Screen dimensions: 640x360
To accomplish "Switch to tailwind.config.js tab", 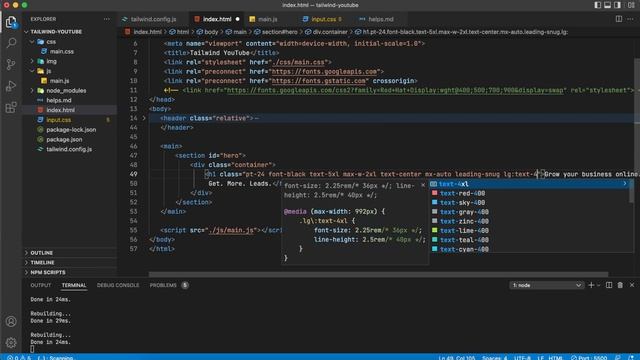I will [x=153, y=19].
